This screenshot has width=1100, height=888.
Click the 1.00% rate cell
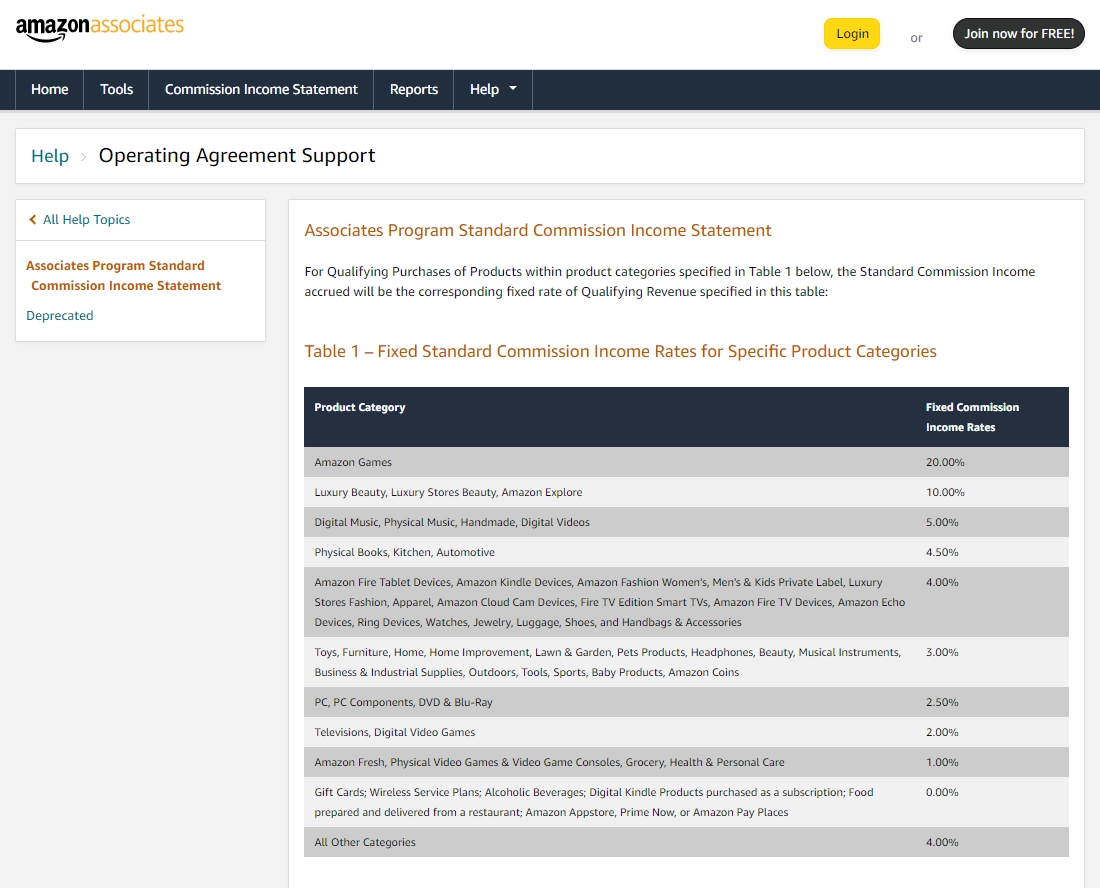[942, 762]
